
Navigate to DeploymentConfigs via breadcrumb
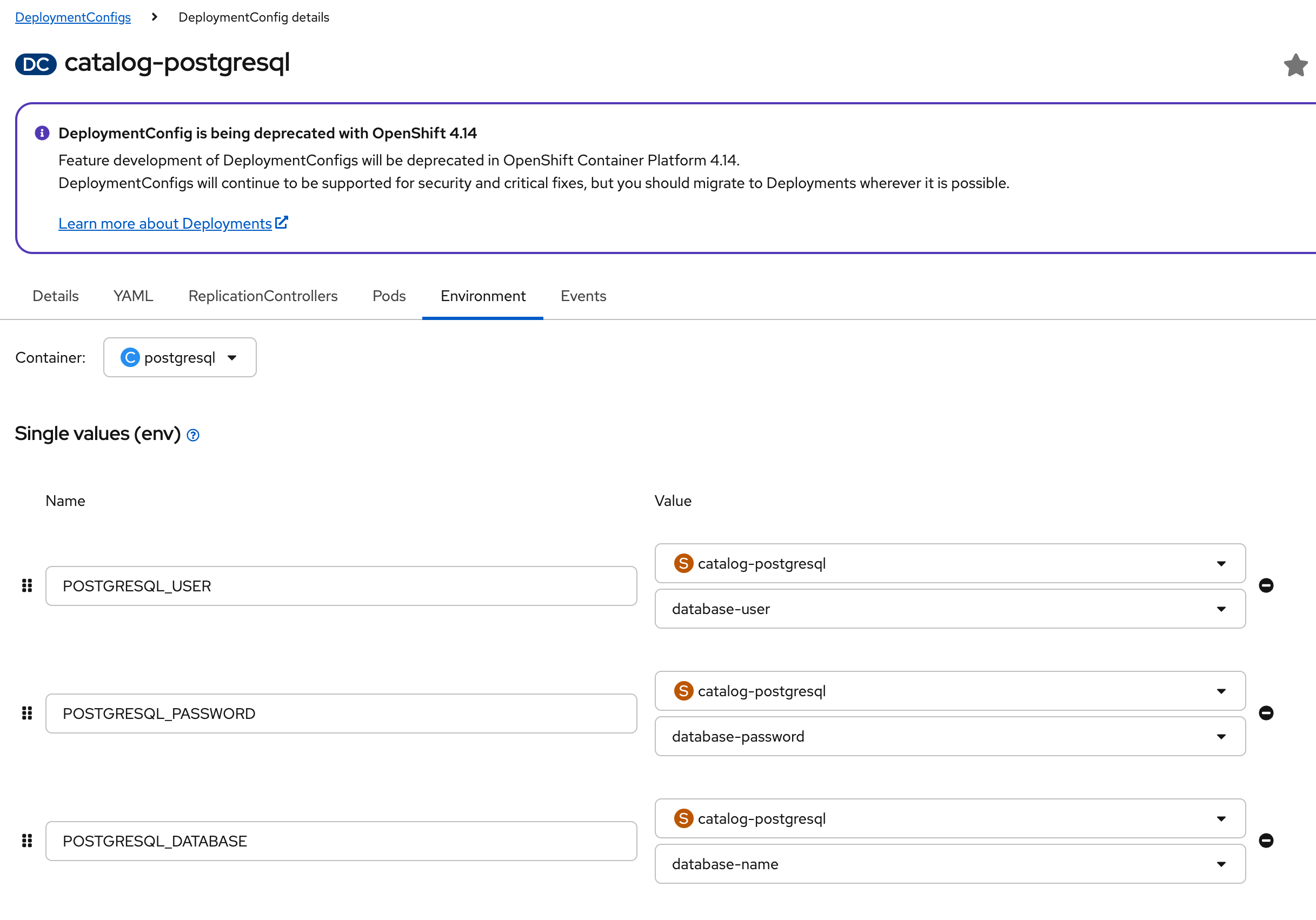(72, 17)
